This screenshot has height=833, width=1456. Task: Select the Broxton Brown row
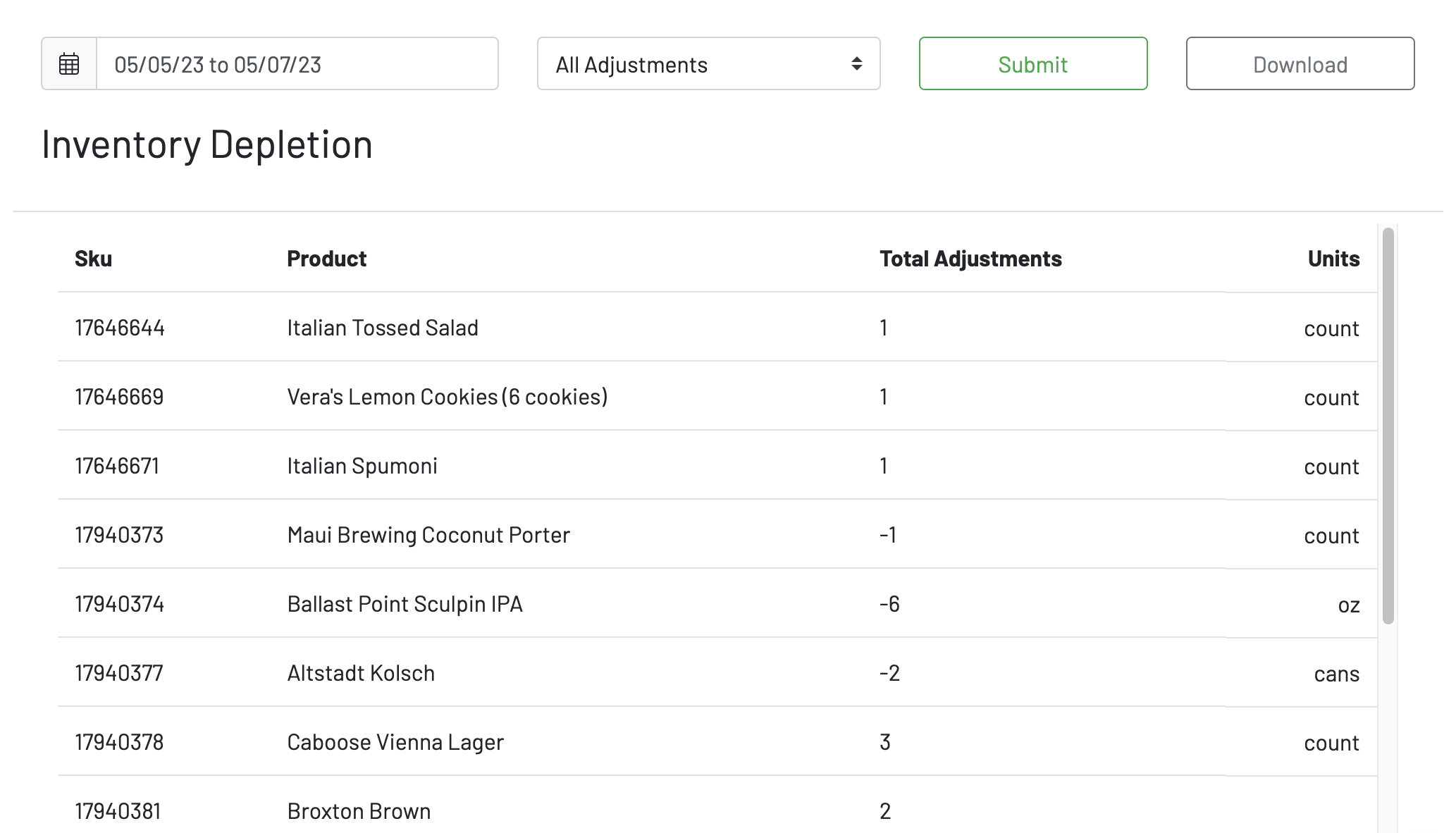(x=359, y=811)
